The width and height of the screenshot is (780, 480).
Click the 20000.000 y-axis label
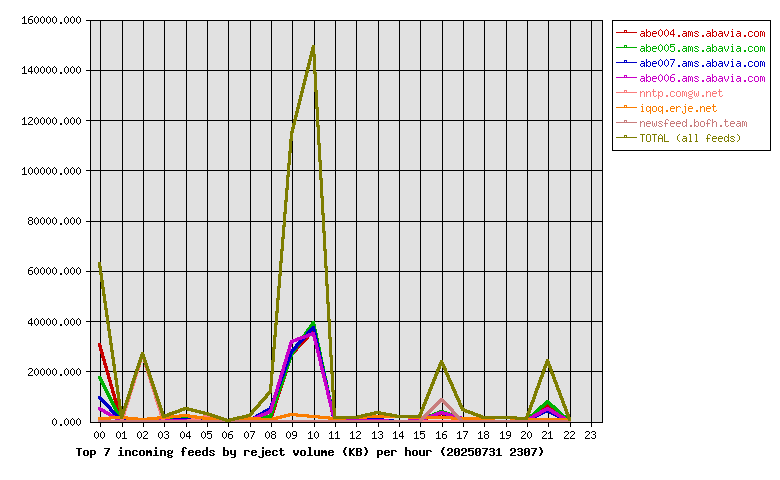(x=54, y=372)
